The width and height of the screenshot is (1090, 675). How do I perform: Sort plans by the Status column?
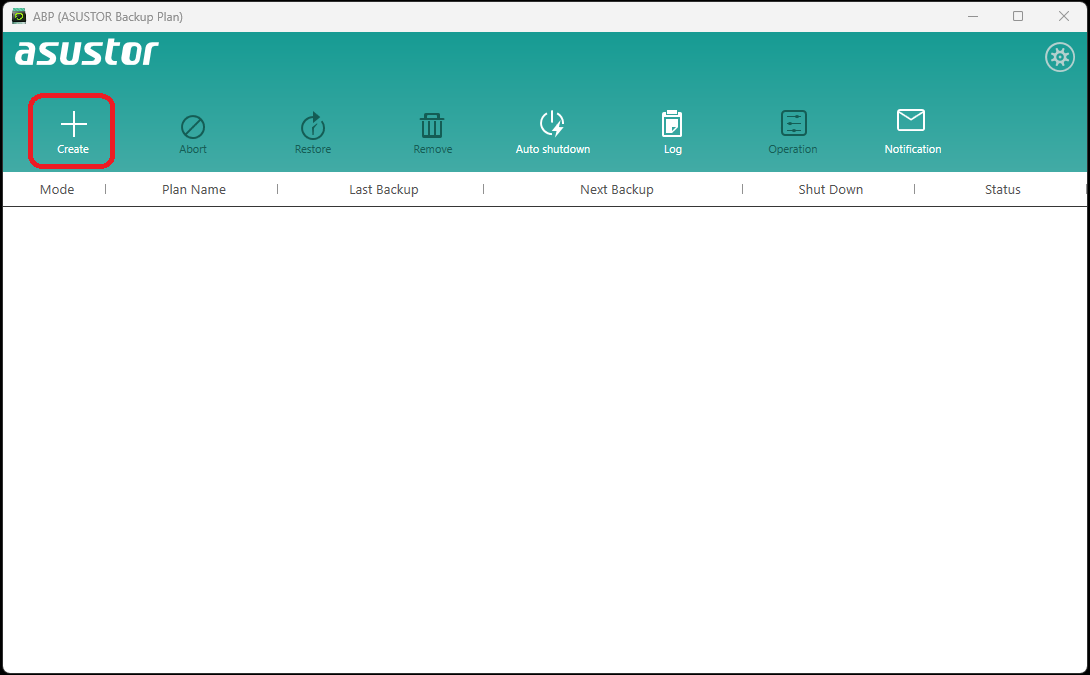point(1002,189)
